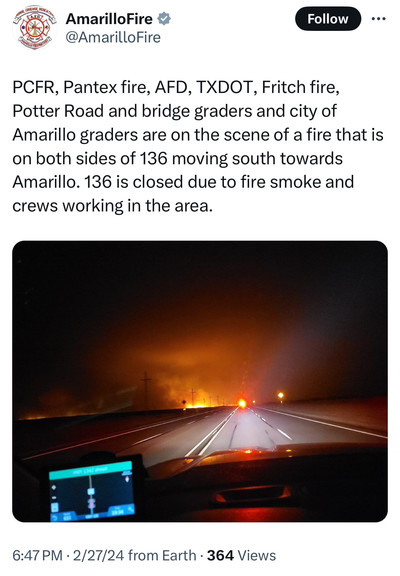Screen dimensions: 400x576
Task: Click the blue verified checkmark badge
Action: (164, 19)
